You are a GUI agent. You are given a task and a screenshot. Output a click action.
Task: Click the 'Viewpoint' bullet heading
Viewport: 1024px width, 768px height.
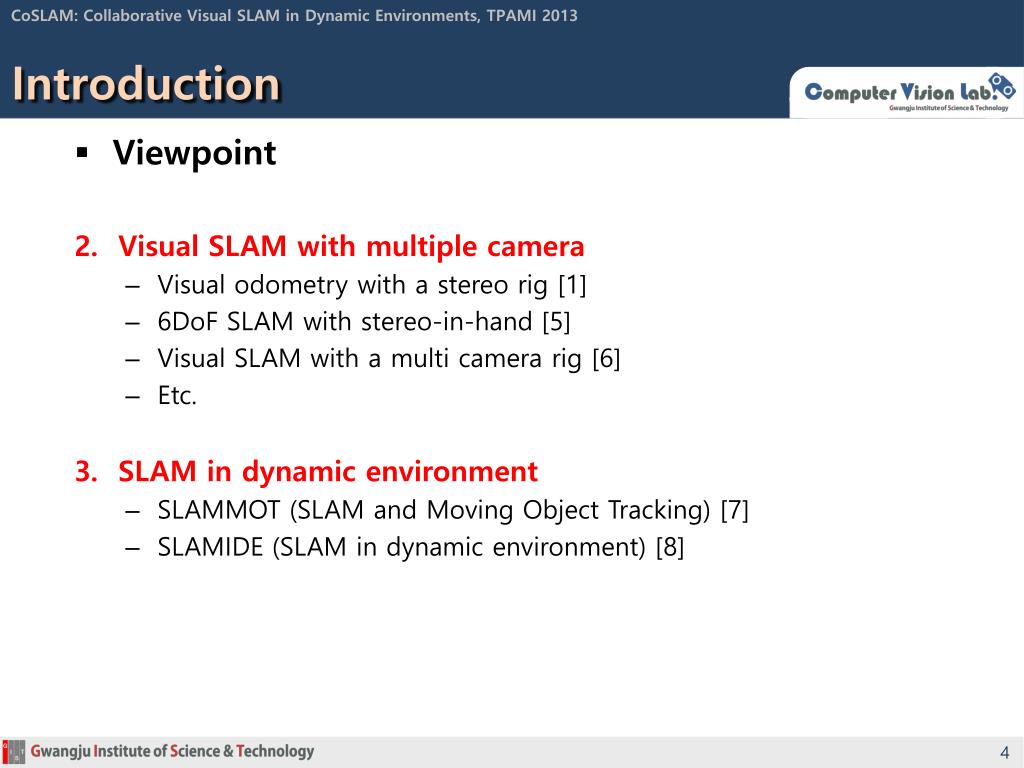[194, 153]
